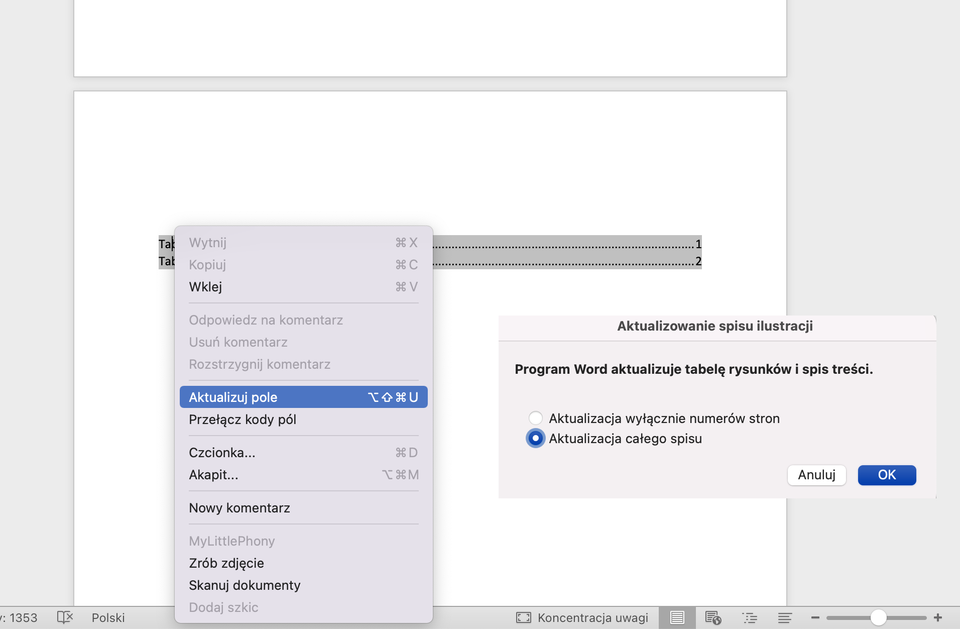Switch to print layout view
This screenshot has height=629, width=960.
click(677, 618)
